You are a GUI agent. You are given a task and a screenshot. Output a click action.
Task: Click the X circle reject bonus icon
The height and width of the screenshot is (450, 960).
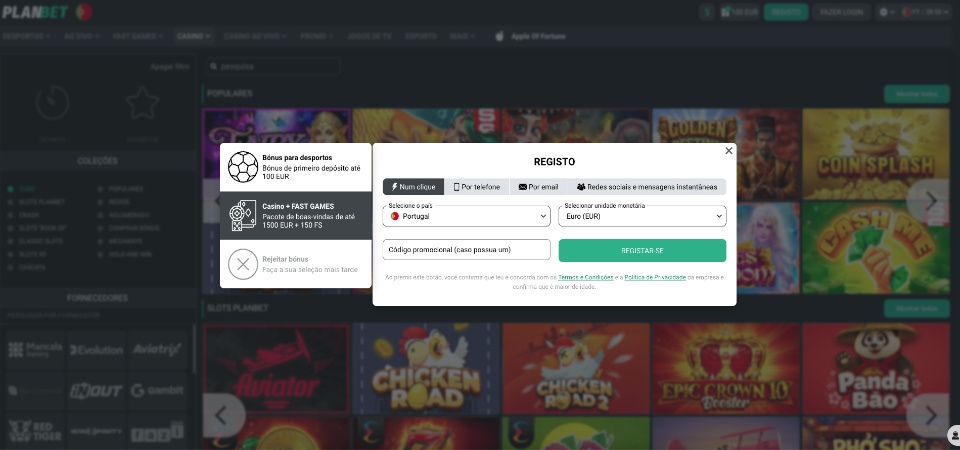243,264
